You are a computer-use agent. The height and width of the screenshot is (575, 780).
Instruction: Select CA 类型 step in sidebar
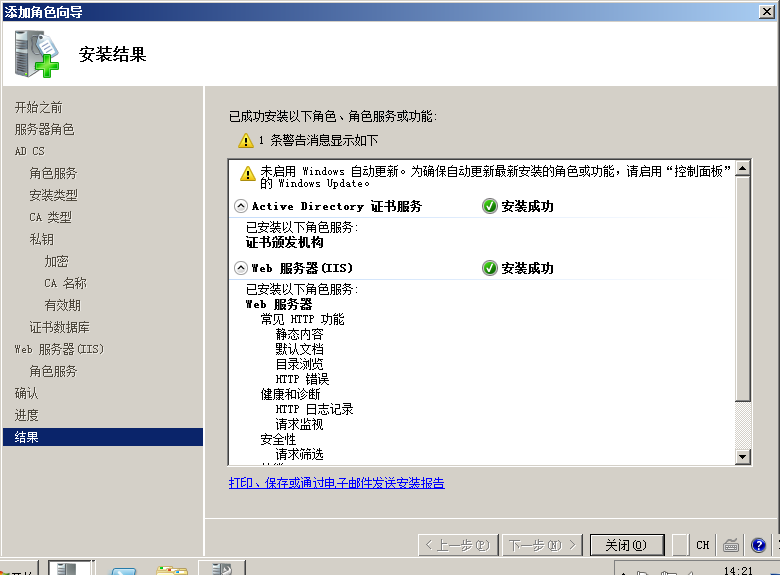click(50, 217)
